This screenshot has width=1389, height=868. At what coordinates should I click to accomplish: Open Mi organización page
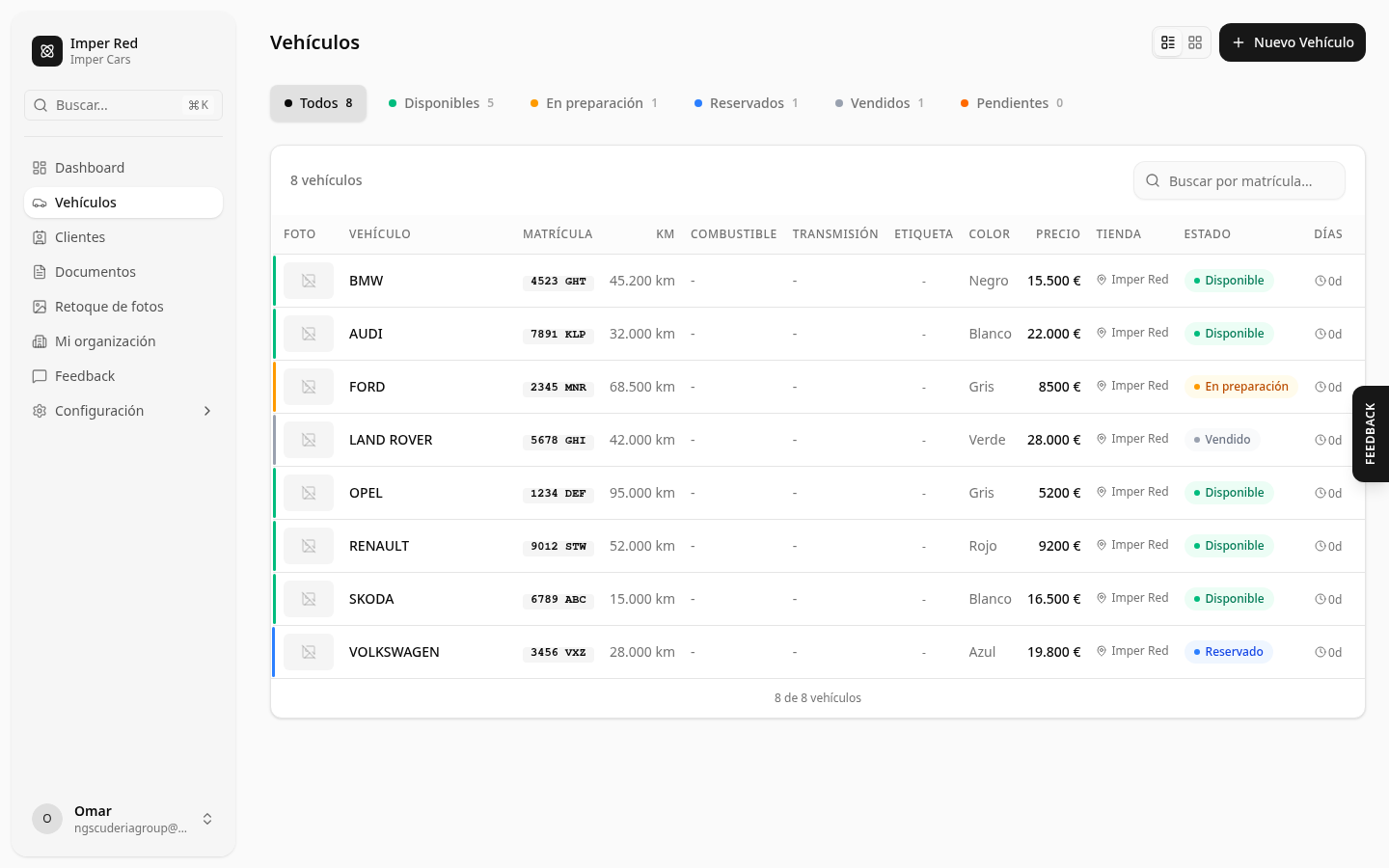click(x=105, y=341)
